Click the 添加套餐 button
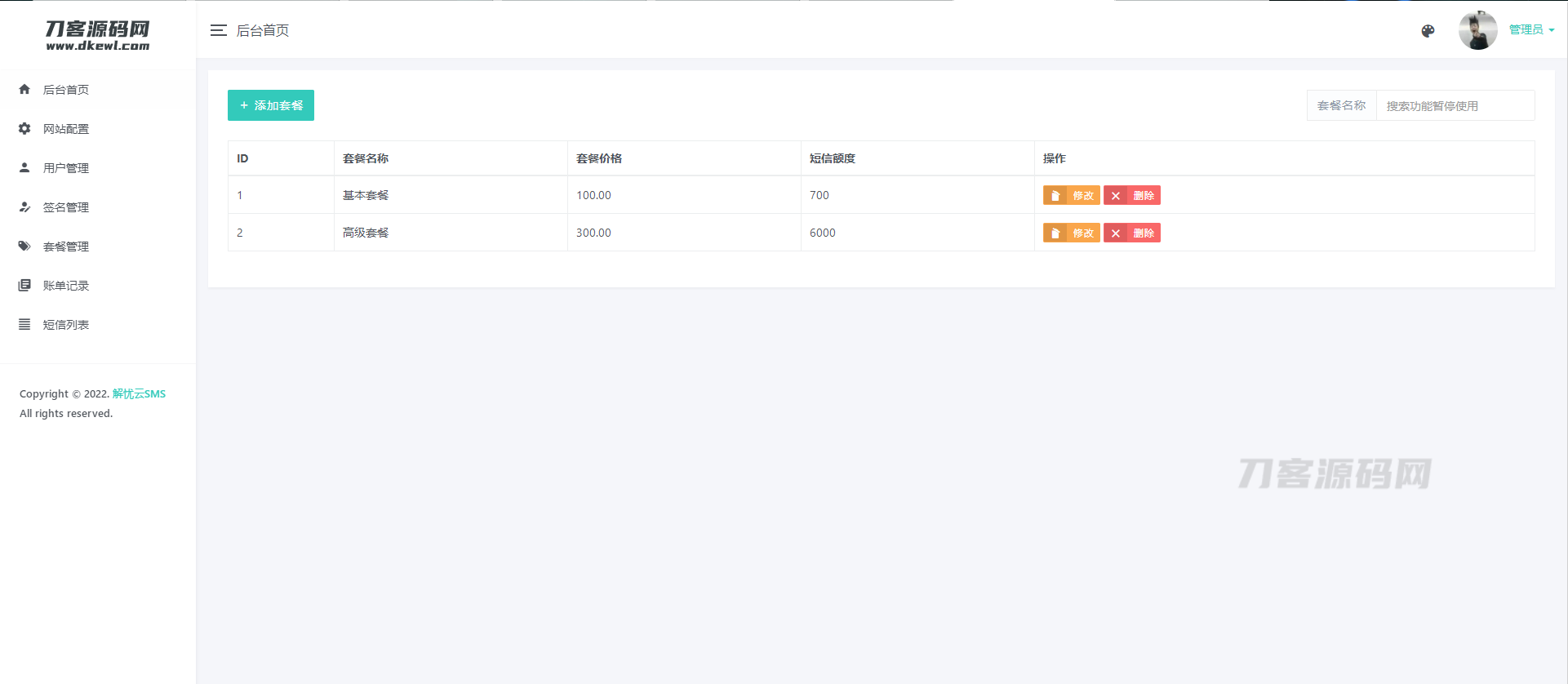The width and height of the screenshot is (1568, 684). [x=271, y=105]
